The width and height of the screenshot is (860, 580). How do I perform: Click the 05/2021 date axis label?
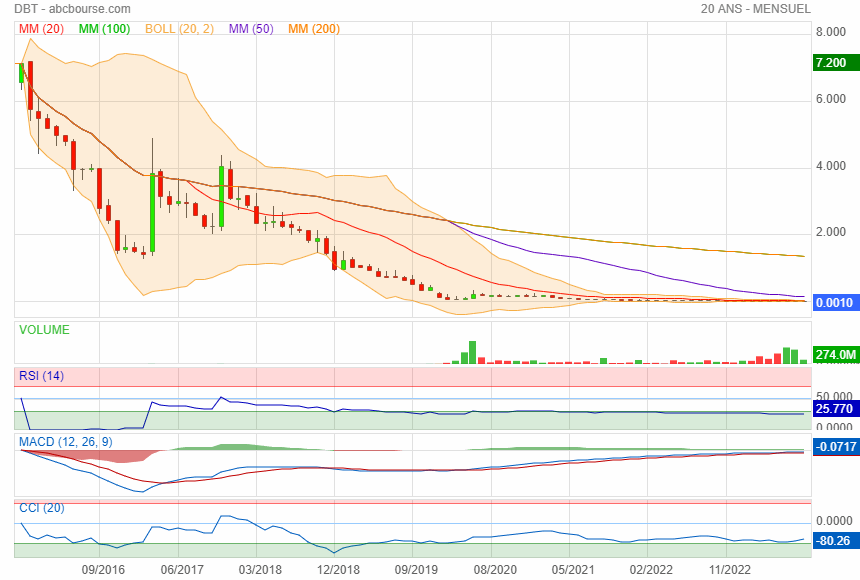click(573, 570)
